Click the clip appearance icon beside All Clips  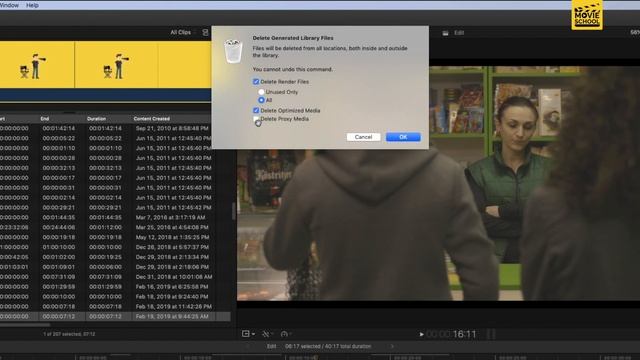tap(205, 32)
